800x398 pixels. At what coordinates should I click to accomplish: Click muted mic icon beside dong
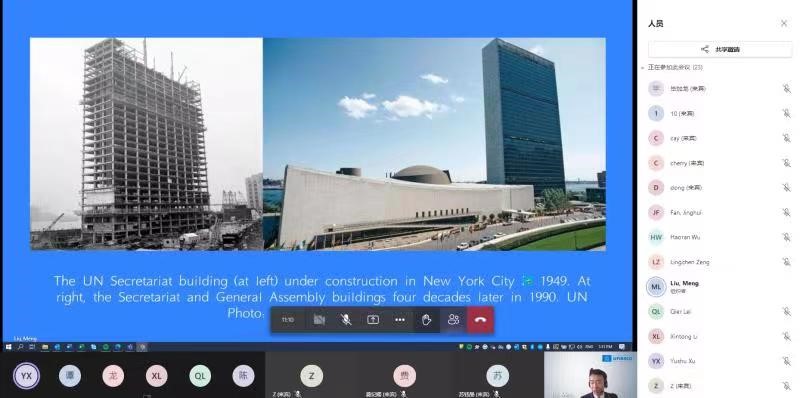(x=786, y=188)
